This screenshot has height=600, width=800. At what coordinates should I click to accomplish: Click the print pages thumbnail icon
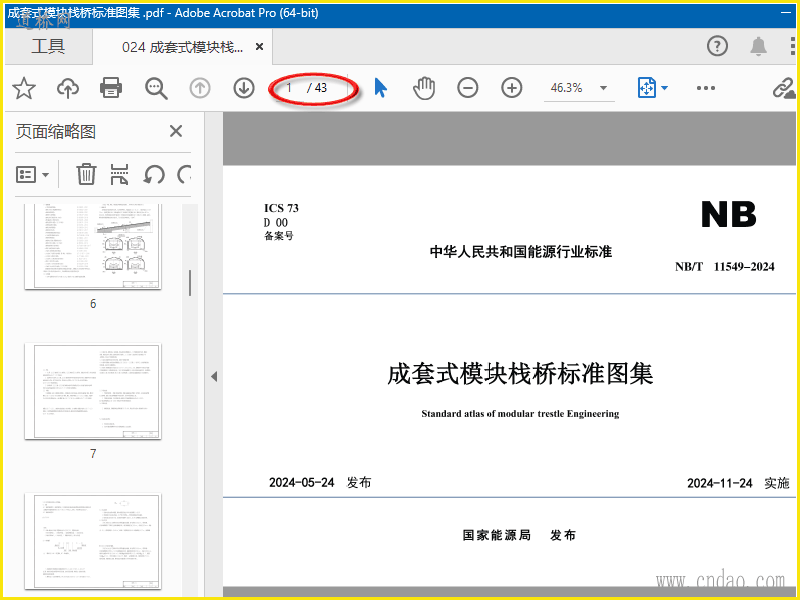click(119, 174)
